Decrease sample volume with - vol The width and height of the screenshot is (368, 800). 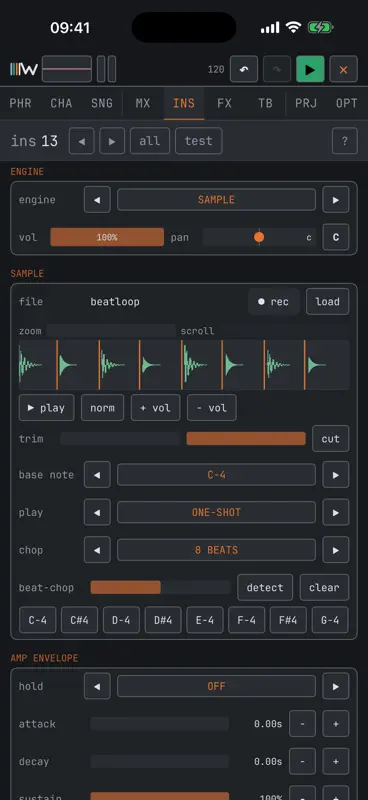click(212, 408)
